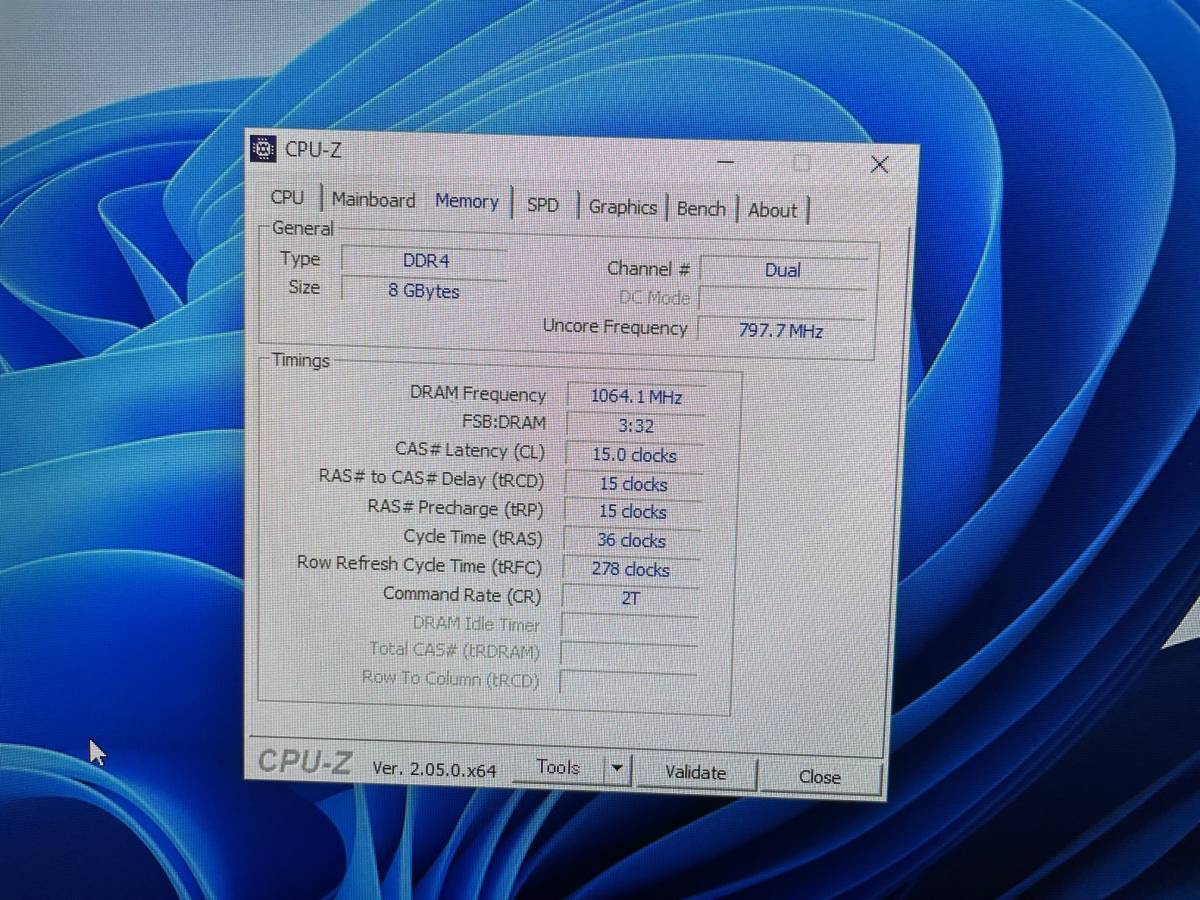Click the Ver. 2.05.0.x64 version text
Viewport: 1200px width, 900px height.
point(434,769)
